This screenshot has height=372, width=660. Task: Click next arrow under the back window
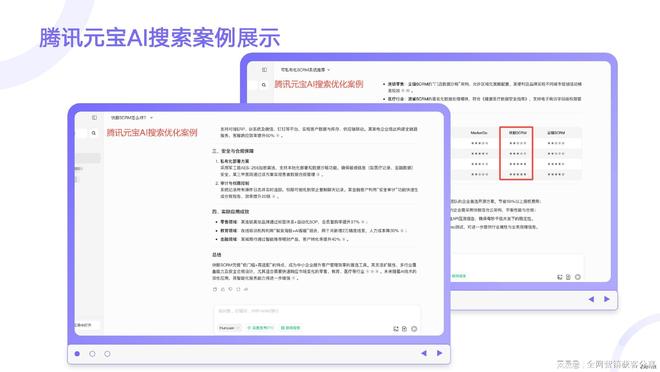click(607, 299)
